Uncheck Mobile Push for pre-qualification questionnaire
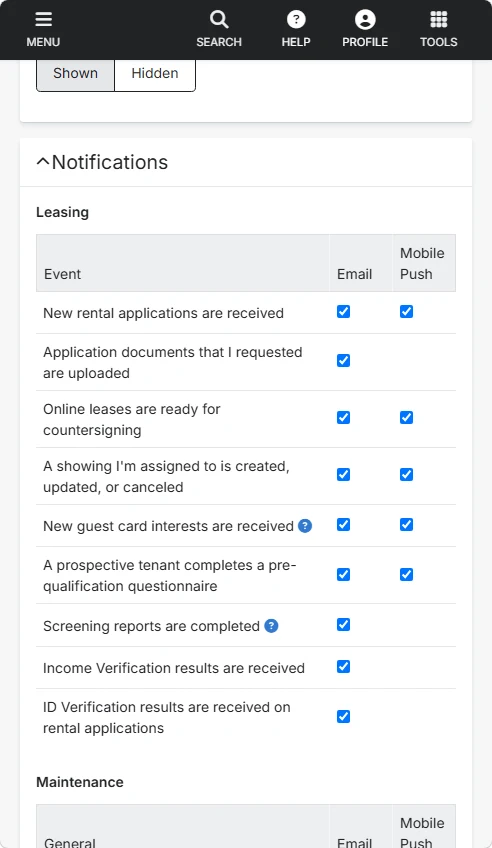The width and height of the screenshot is (492, 848). pos(407,574)
